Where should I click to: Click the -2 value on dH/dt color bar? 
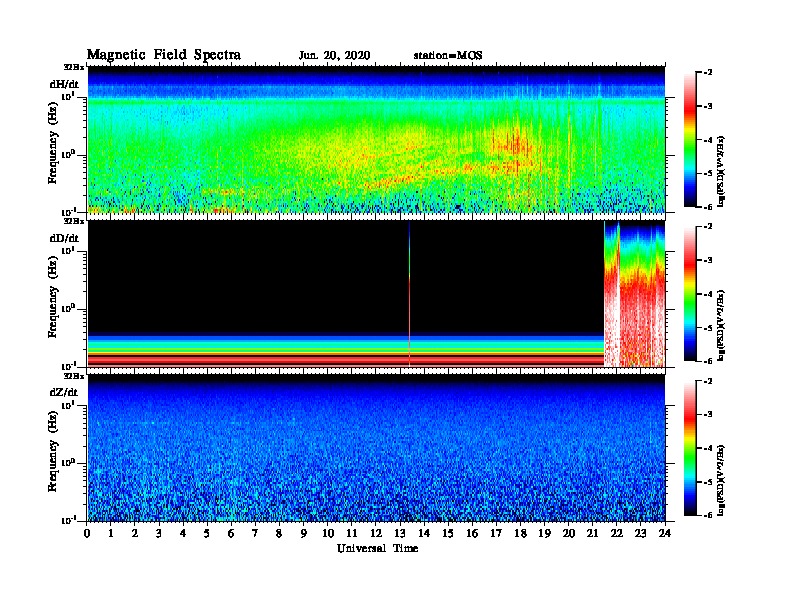tap(708, 73)
